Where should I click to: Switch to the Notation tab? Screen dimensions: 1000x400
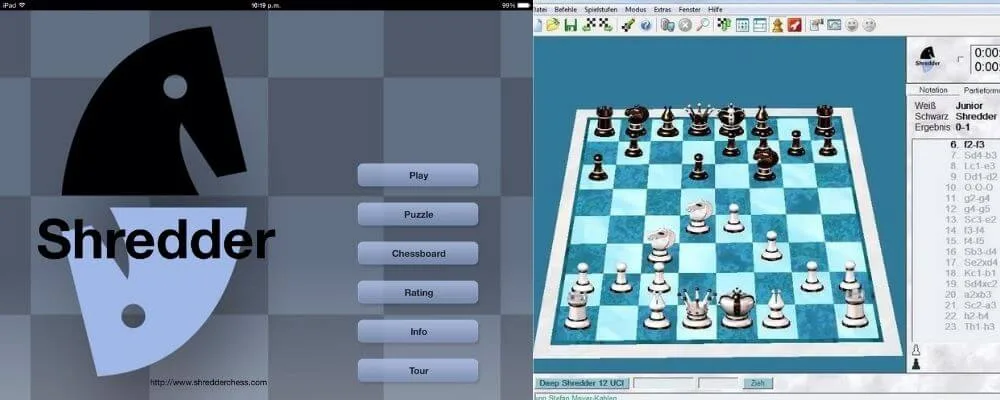(x=934, y=90)
